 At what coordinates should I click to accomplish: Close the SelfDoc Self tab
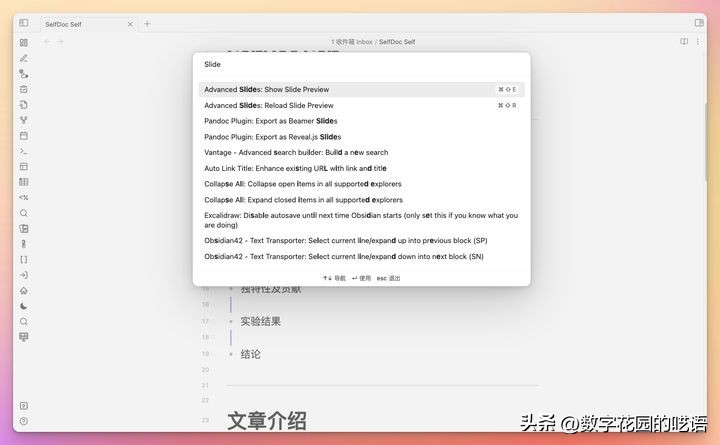click(130, 24)
